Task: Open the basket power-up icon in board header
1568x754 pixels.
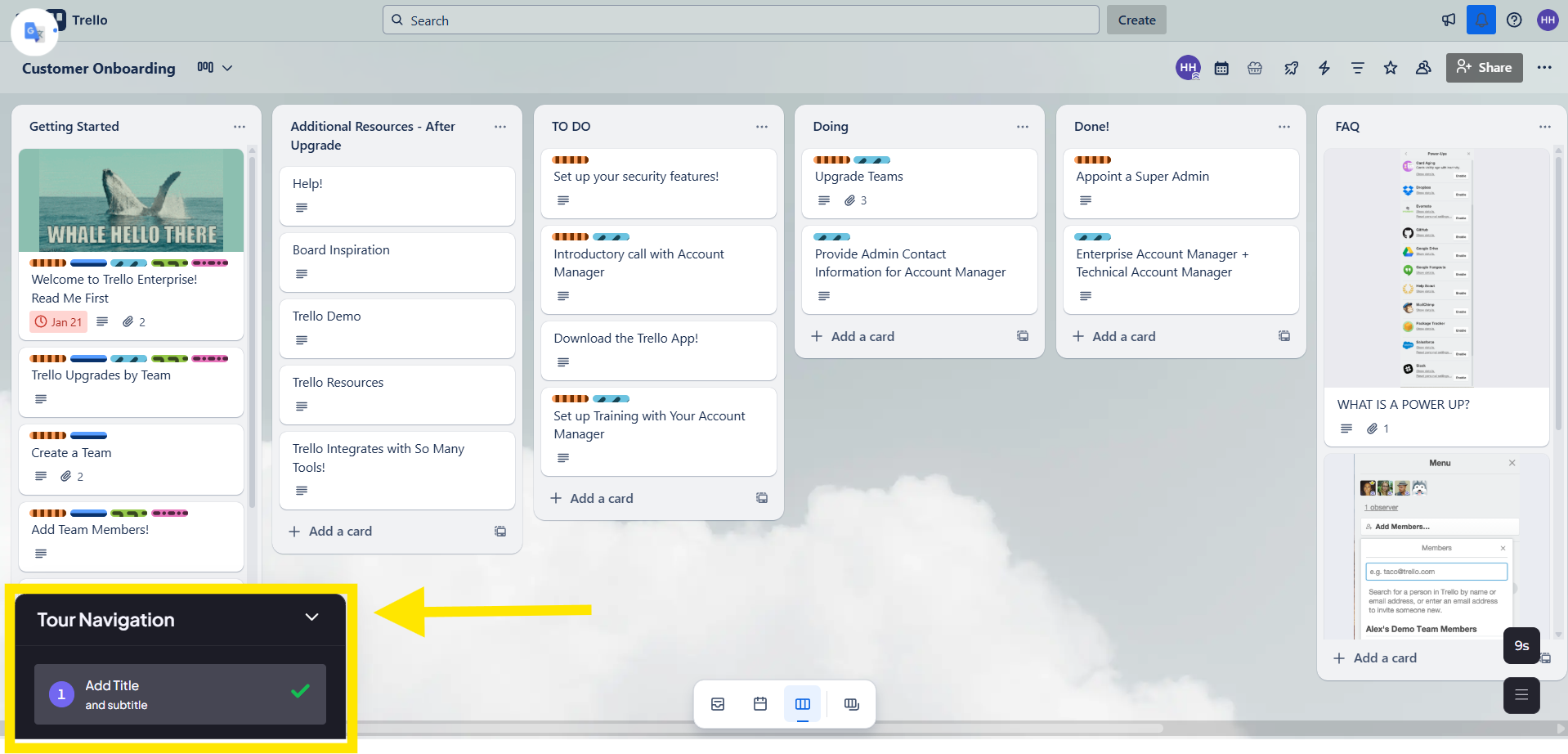Action: (1255, 68)
